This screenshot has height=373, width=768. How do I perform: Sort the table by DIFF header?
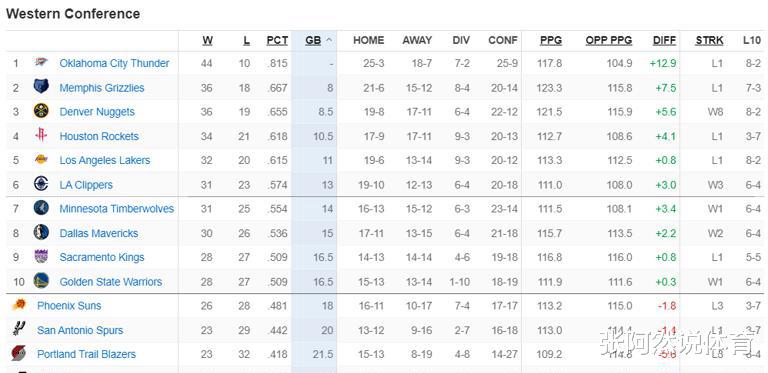665,41
